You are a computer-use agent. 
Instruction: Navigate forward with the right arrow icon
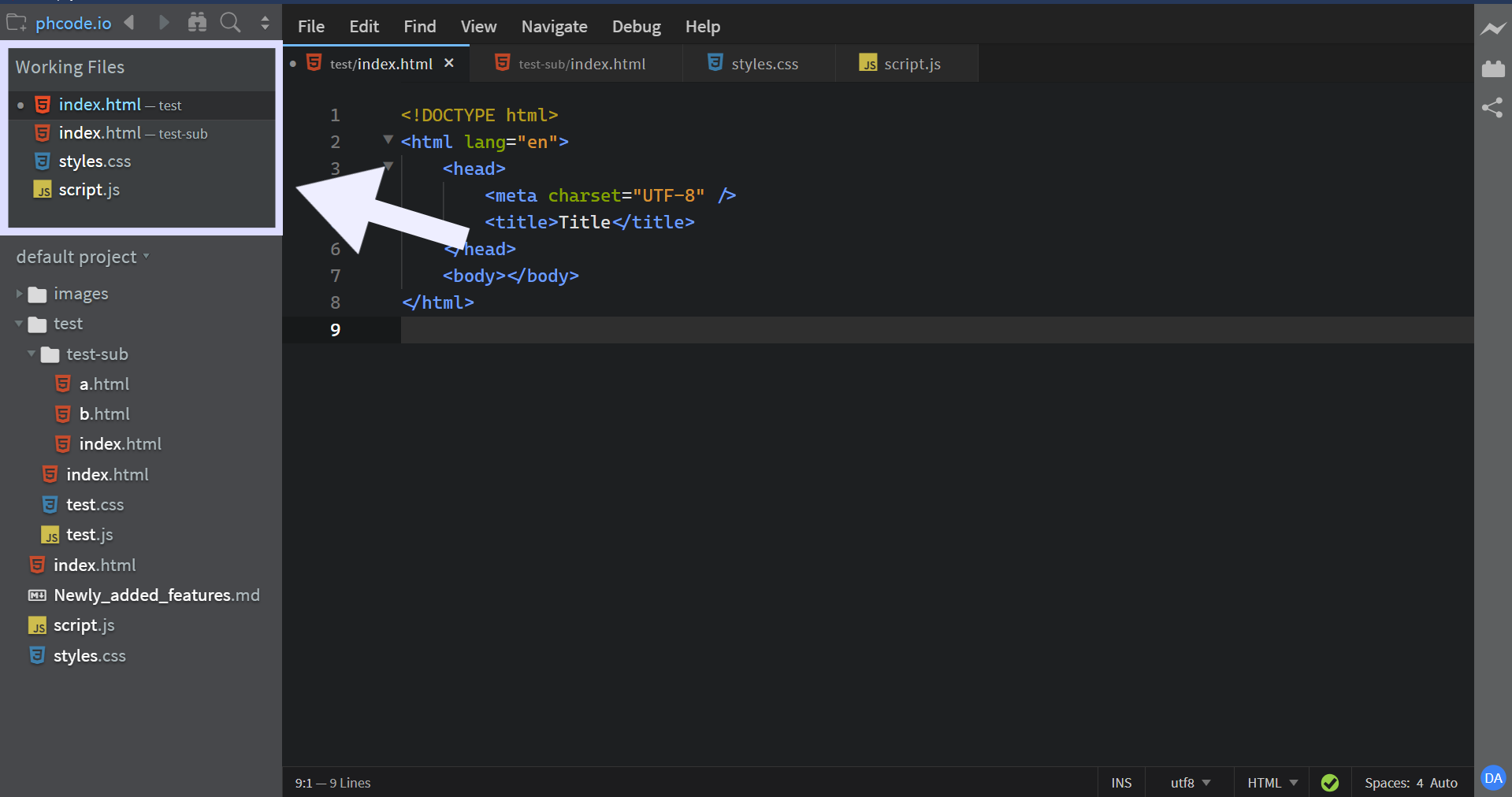coord(163,23)
